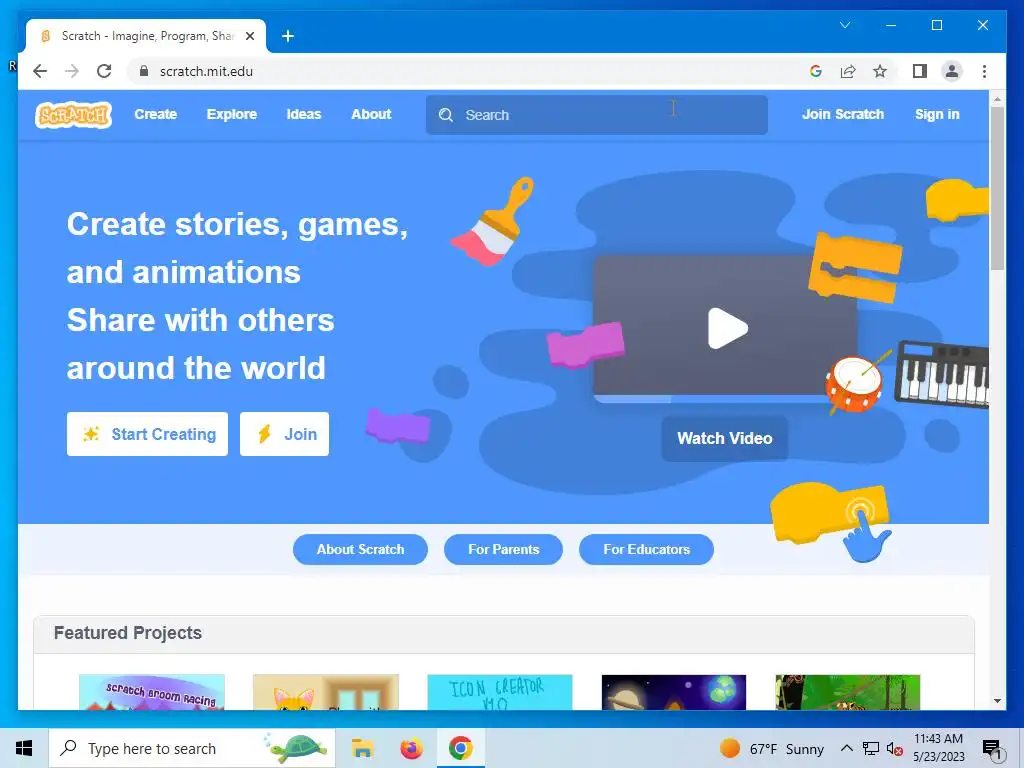Screen dimensions: 1024x768
Task: Open the Scratch Broom Racing project thumbnail
Action: pos(152,692)
